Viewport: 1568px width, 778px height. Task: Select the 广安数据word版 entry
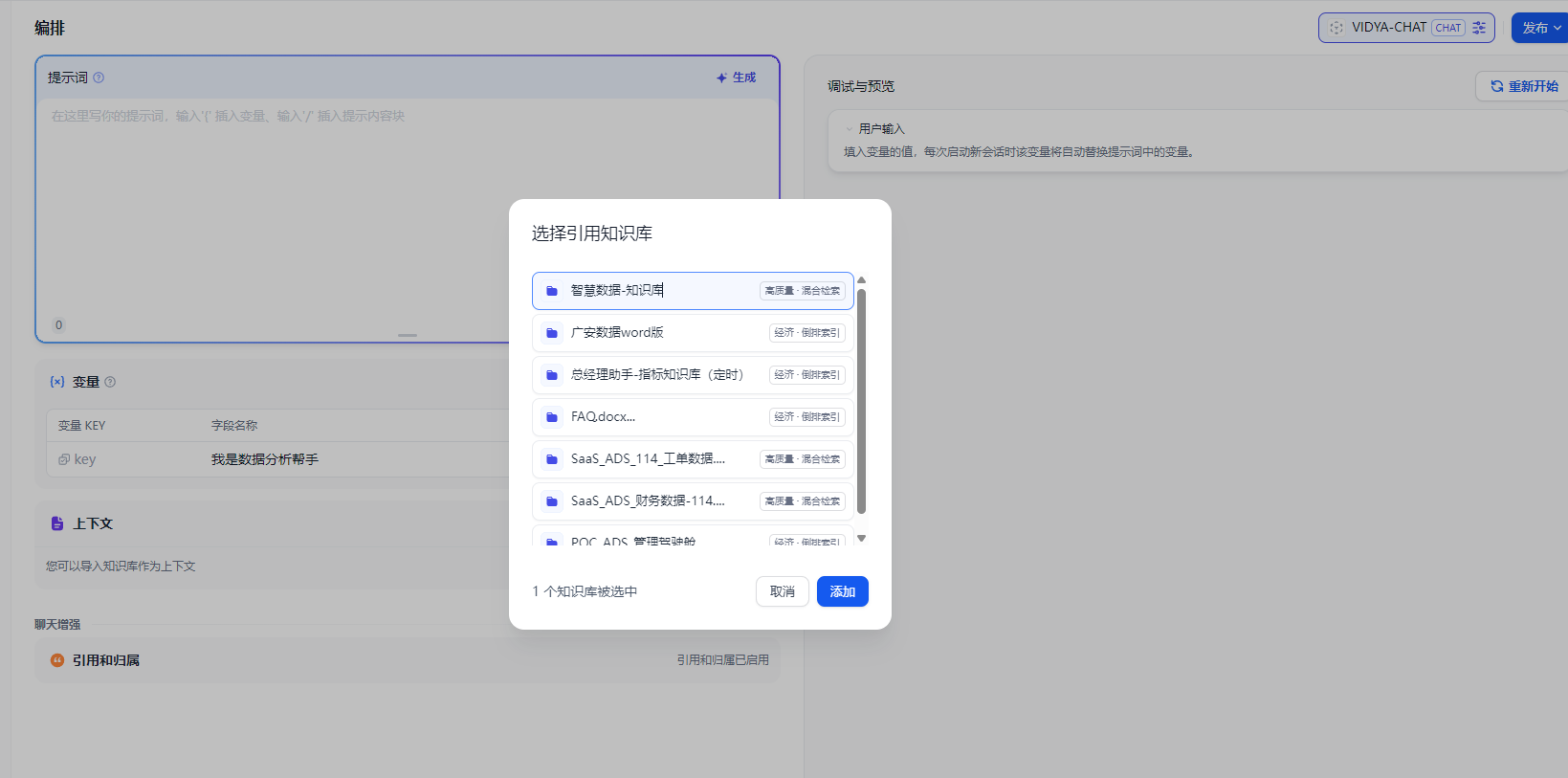[693, 333]
